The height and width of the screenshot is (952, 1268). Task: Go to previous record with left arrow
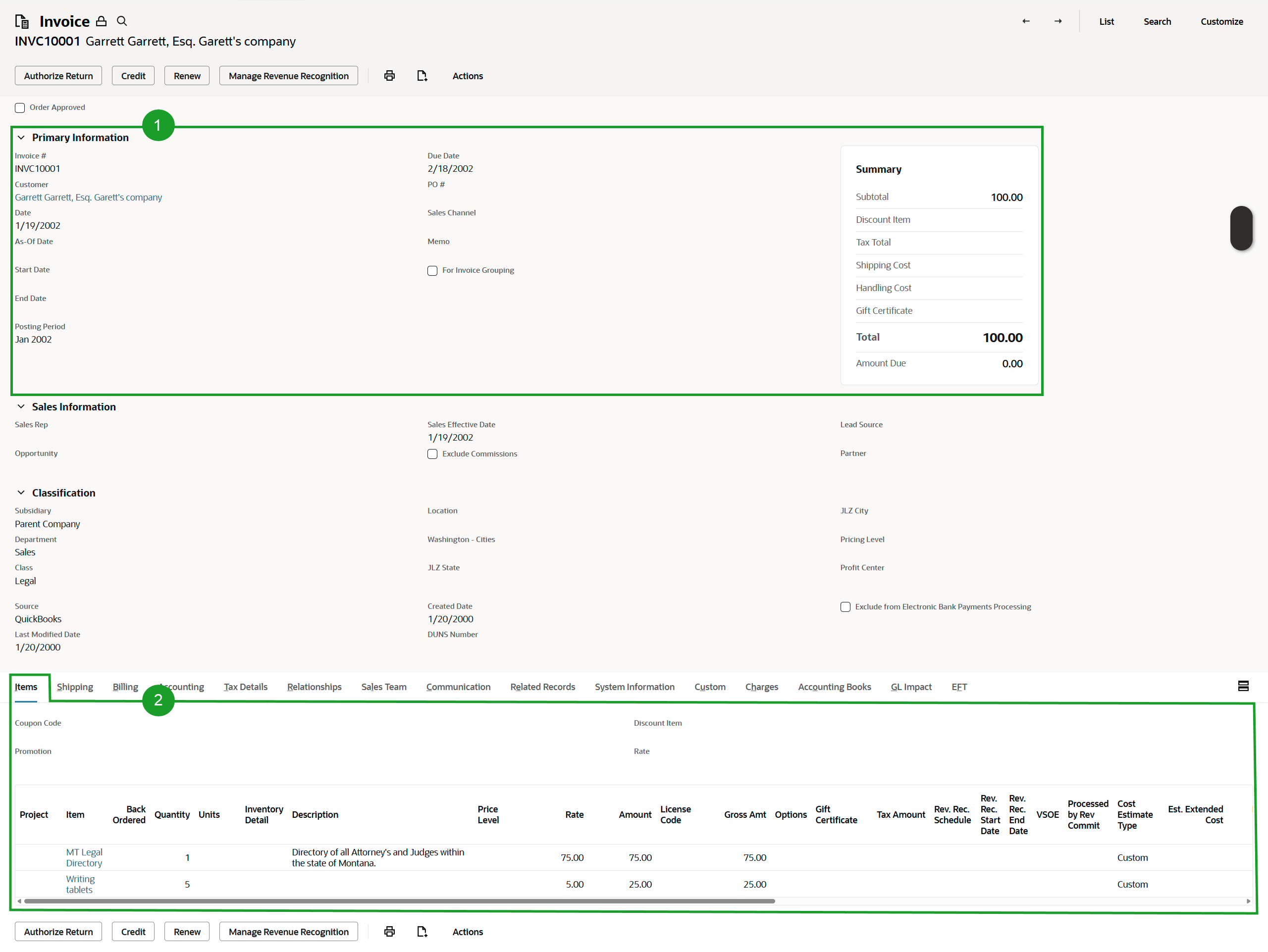(x=1025, y=21)
